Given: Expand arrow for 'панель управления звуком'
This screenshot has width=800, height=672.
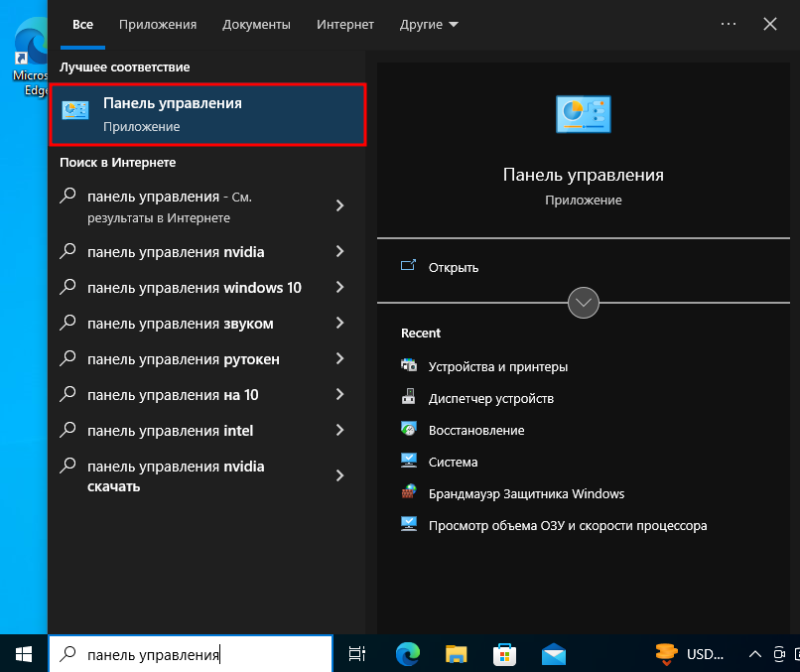Looking at the screenshot, I should (x=340, y=322).
